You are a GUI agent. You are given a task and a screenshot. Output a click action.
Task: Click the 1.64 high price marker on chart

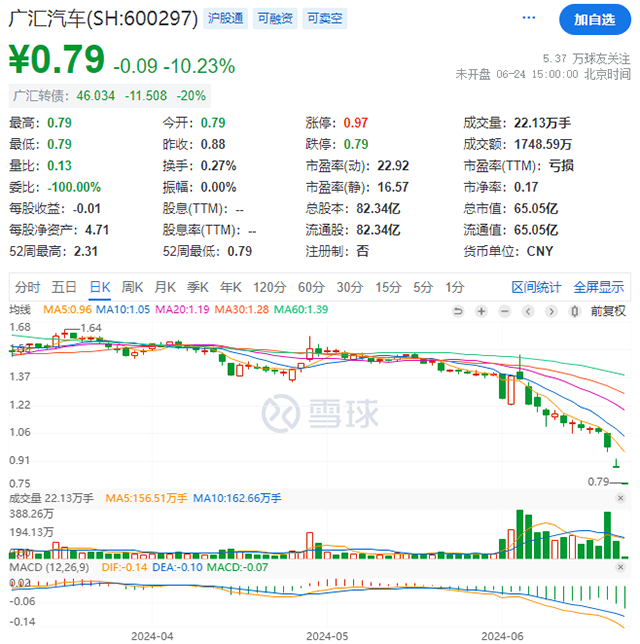click(x=91, y=328)
